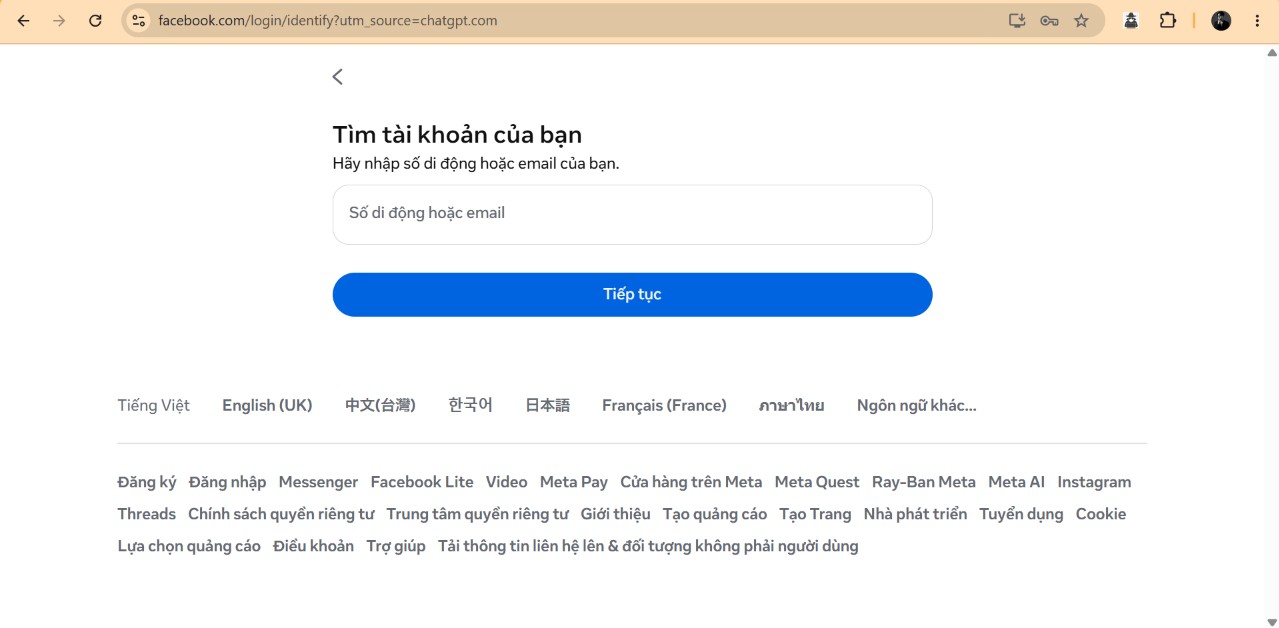This screenshot has width=1279, height=628.
Task: Click the browser forward arrow
Action: [x=59, y=20]
